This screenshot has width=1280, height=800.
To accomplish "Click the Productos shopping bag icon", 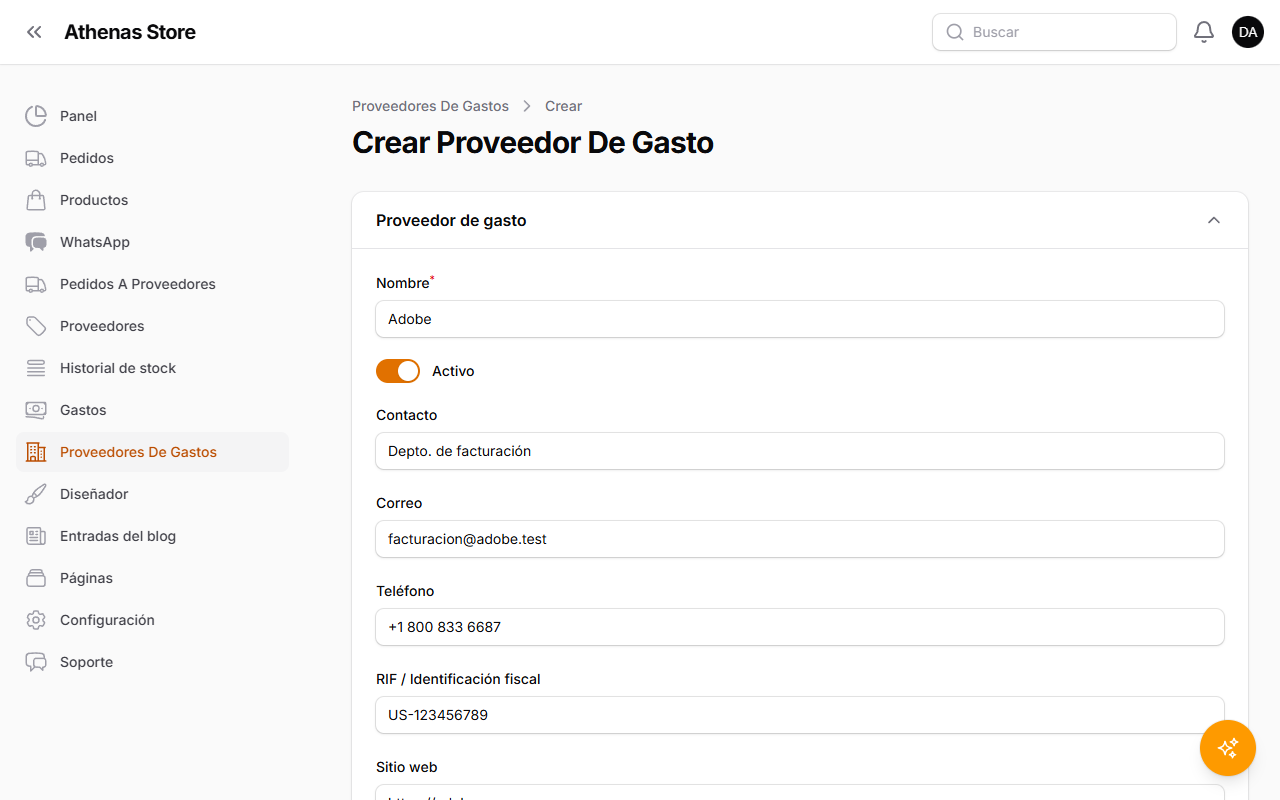I will click(x=36, y=200).
